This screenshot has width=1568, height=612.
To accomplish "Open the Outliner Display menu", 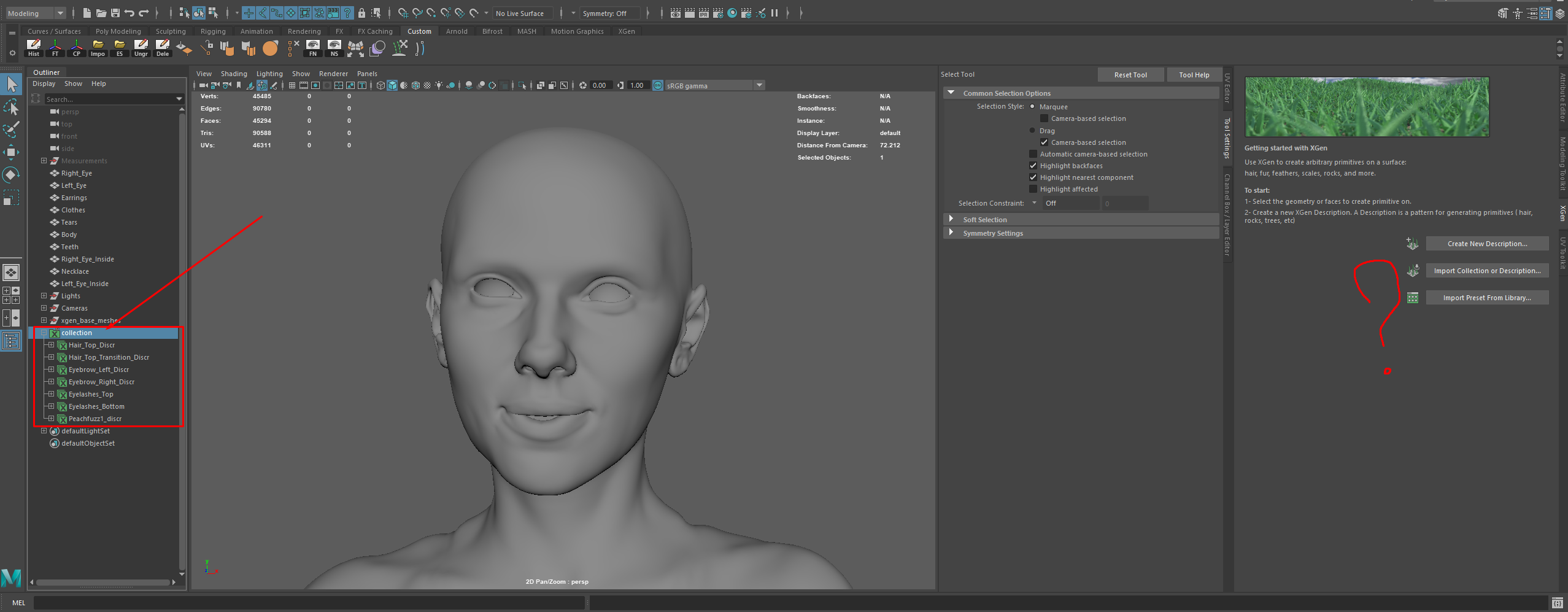I will [x=44, y=83].
